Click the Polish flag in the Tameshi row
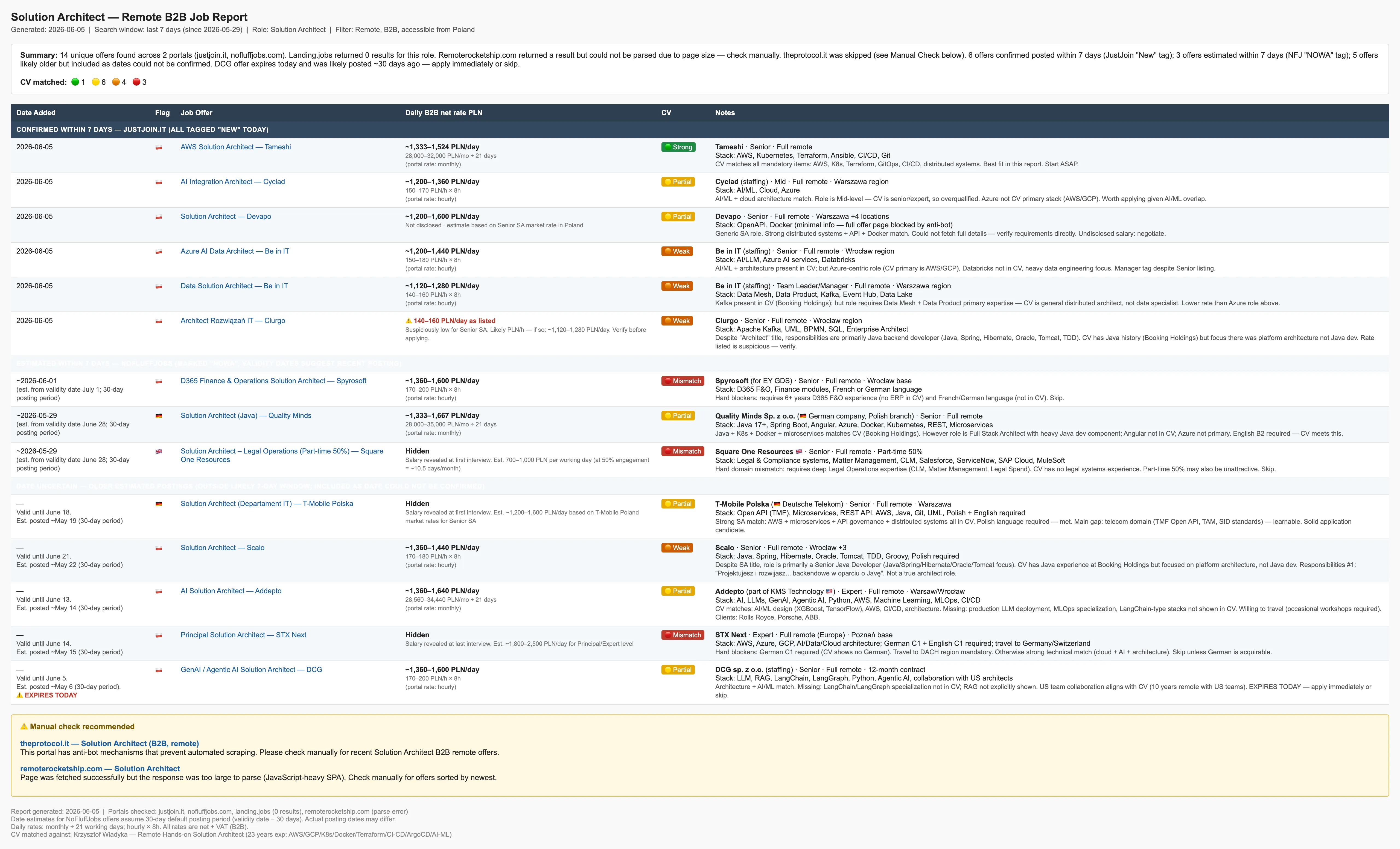 click(x=159, y=147)
